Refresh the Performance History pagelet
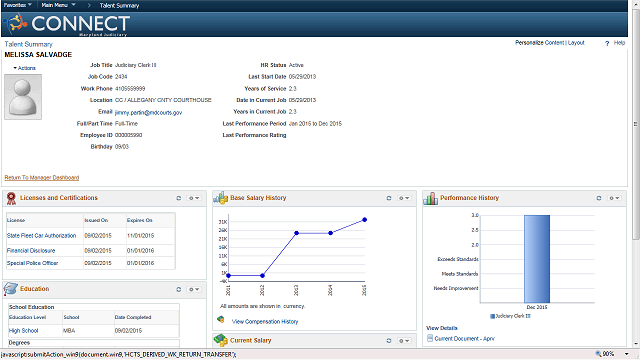Image resolution: width=640 pixels, height=360 pixels. [x=599, y=198]
